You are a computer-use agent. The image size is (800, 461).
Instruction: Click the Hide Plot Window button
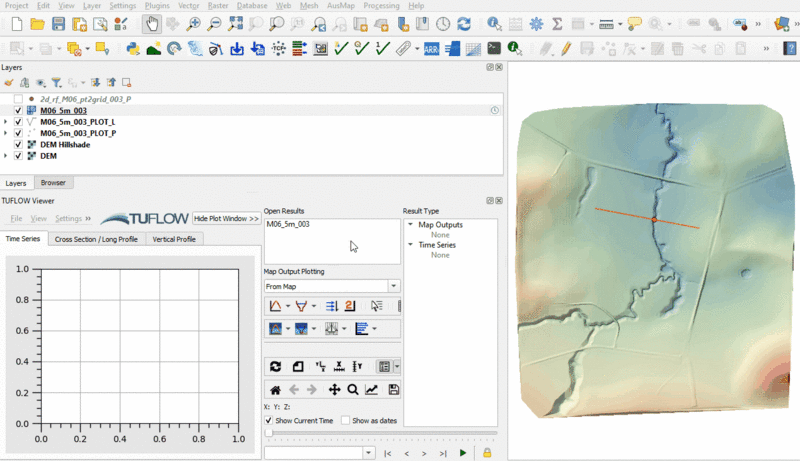(226, 218)
